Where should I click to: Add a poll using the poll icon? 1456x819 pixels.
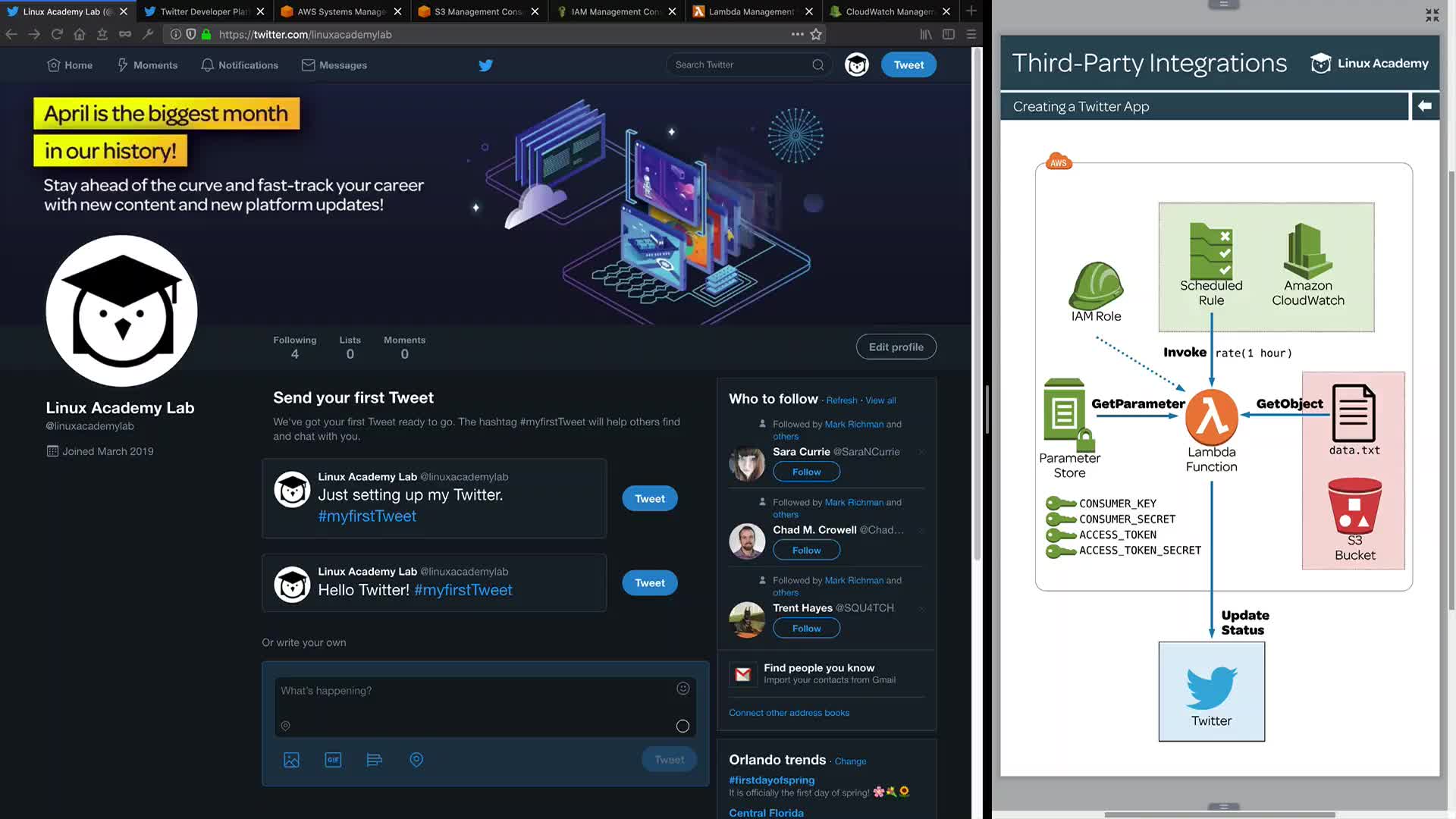[x=374, y=760]
